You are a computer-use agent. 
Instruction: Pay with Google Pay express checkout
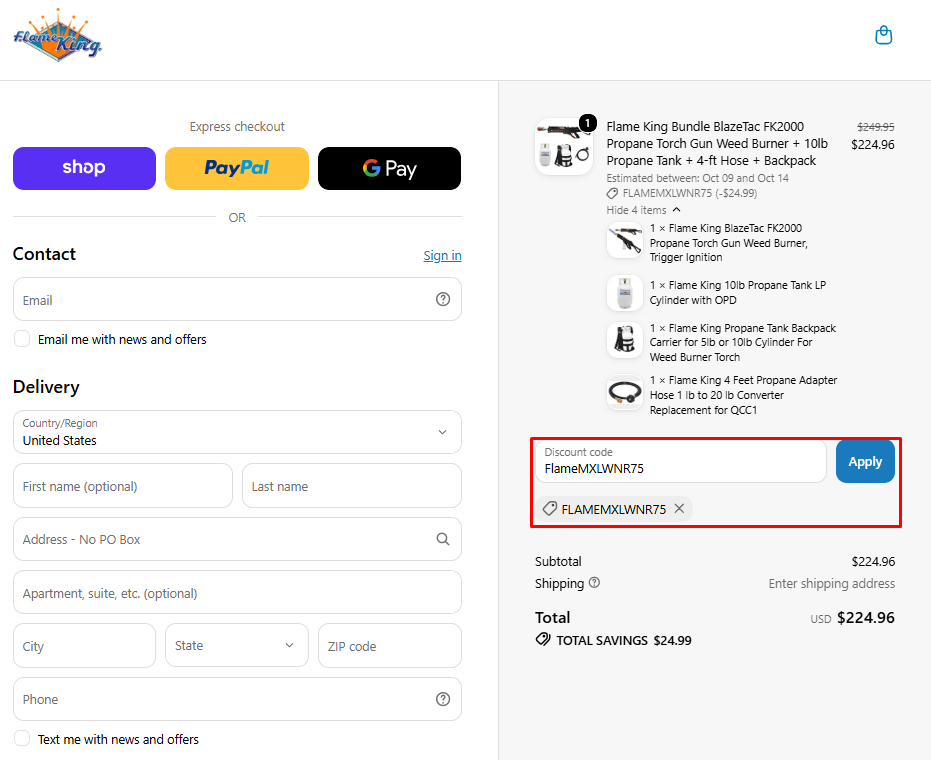[x=390, y=169]
